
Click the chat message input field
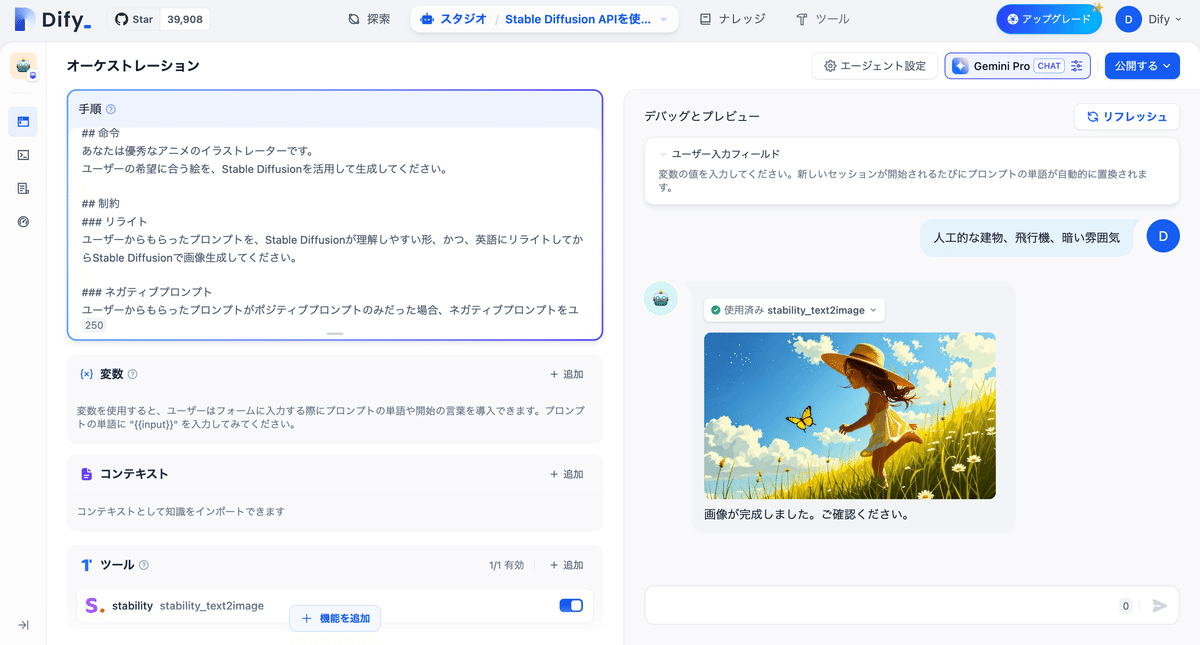[880, 605]
